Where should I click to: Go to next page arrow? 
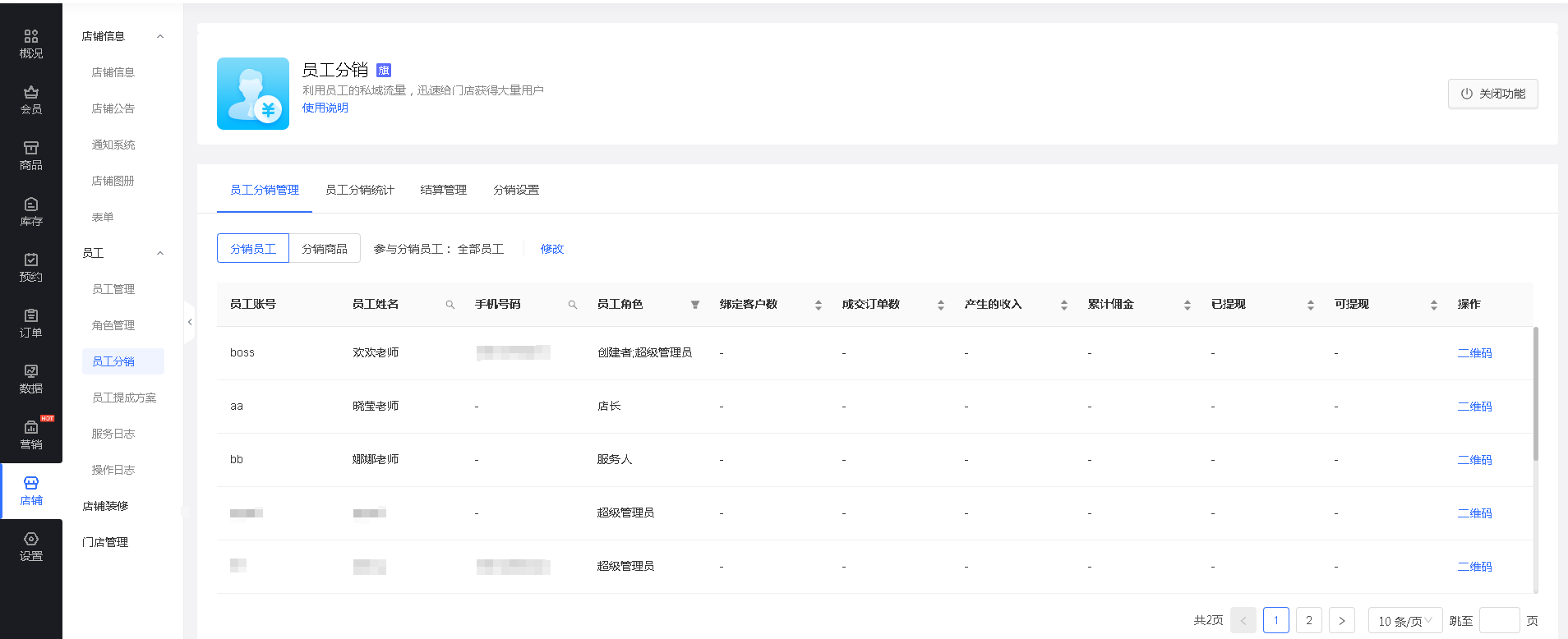coord(1342,621)
